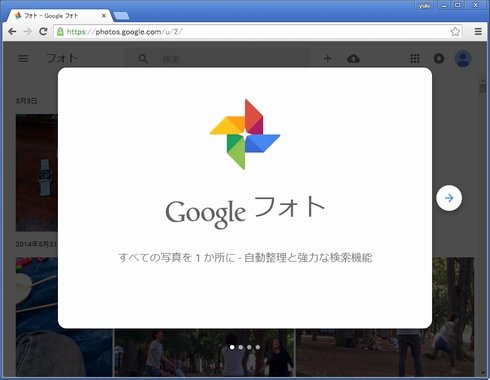Maximize the Chrome window
This screenshot has width=490, height=380.
coord(458,5)
